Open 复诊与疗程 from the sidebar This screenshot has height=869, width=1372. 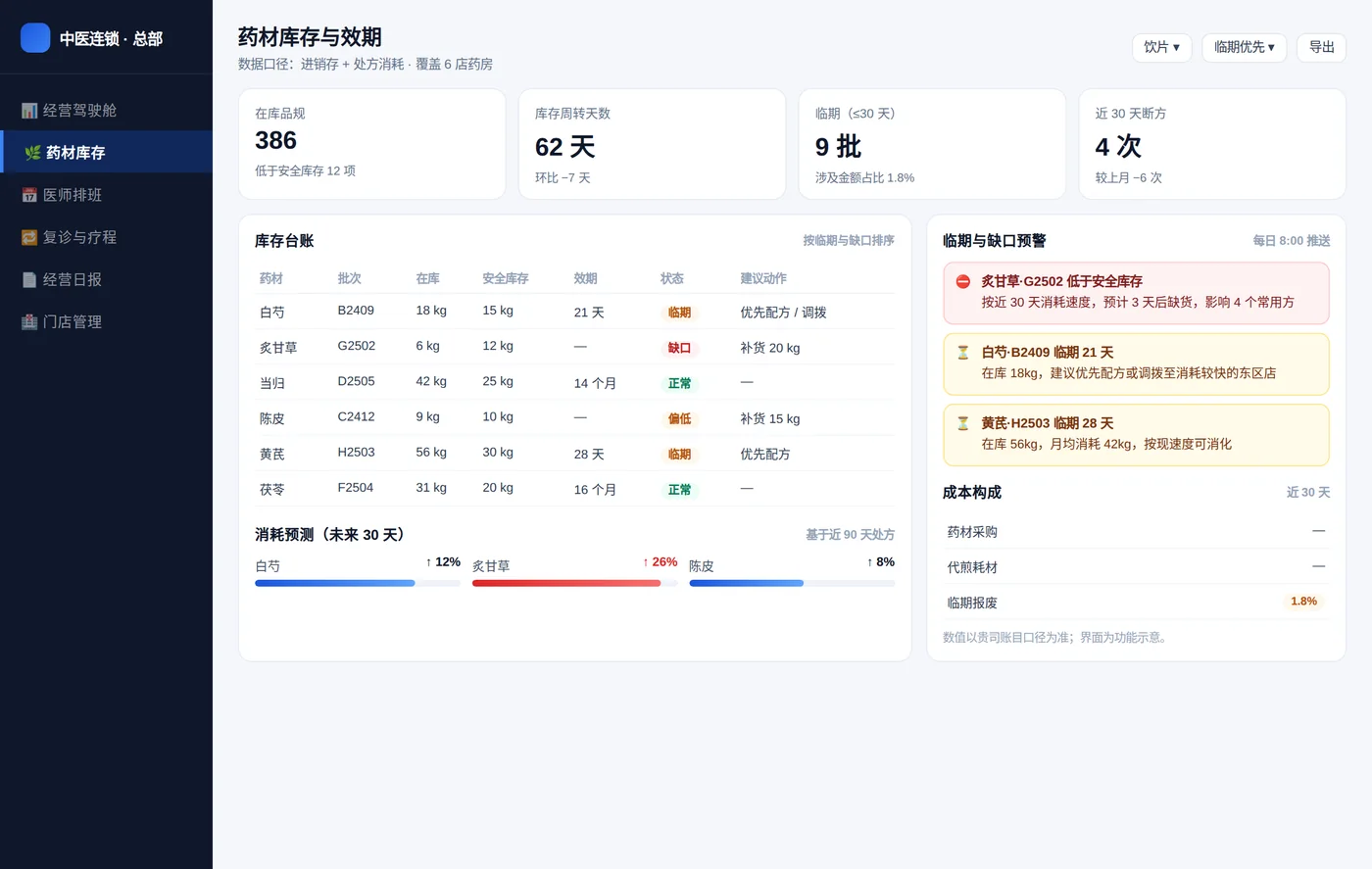click(x=106, y=237)
